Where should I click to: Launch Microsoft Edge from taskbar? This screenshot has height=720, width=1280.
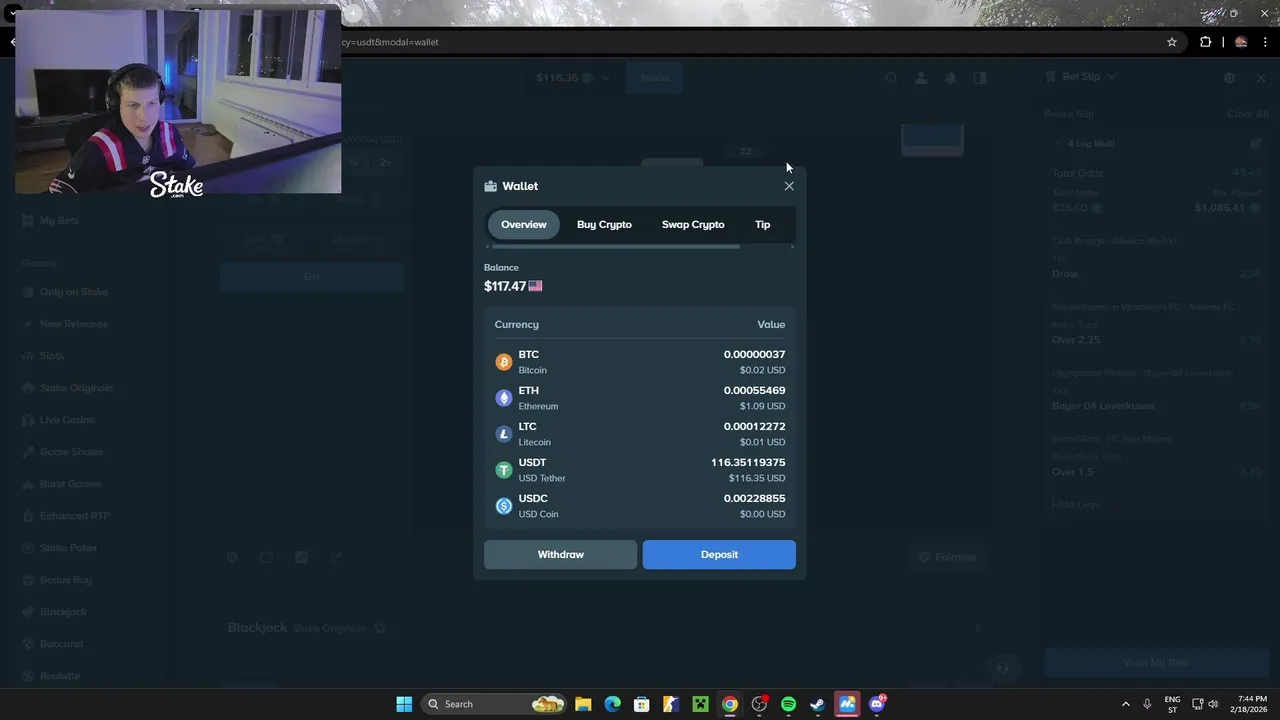(x=612, y=704)
